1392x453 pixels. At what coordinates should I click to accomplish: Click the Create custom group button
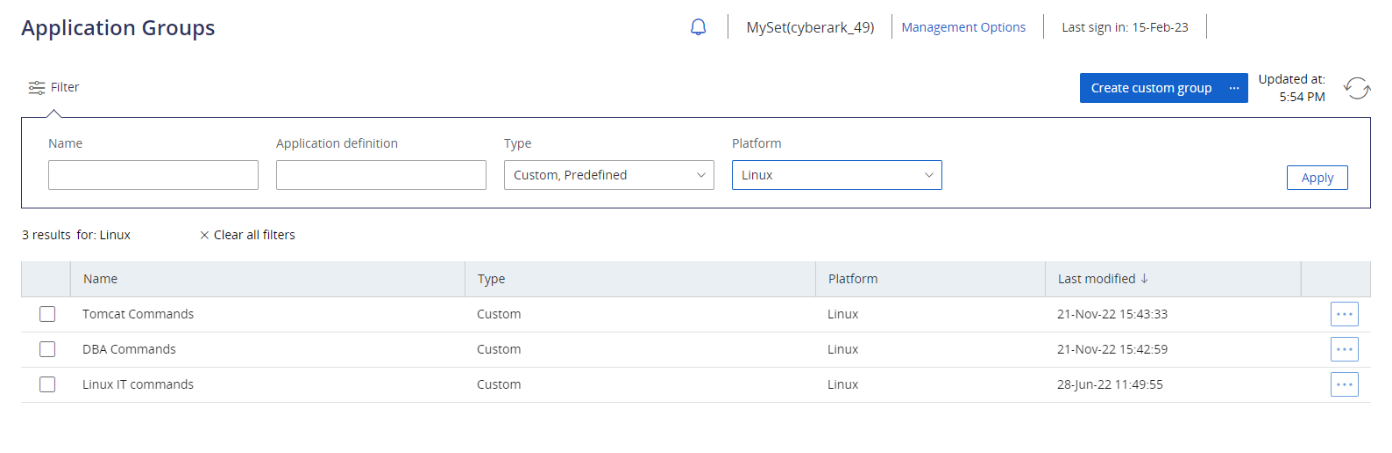click(1150, 88)
